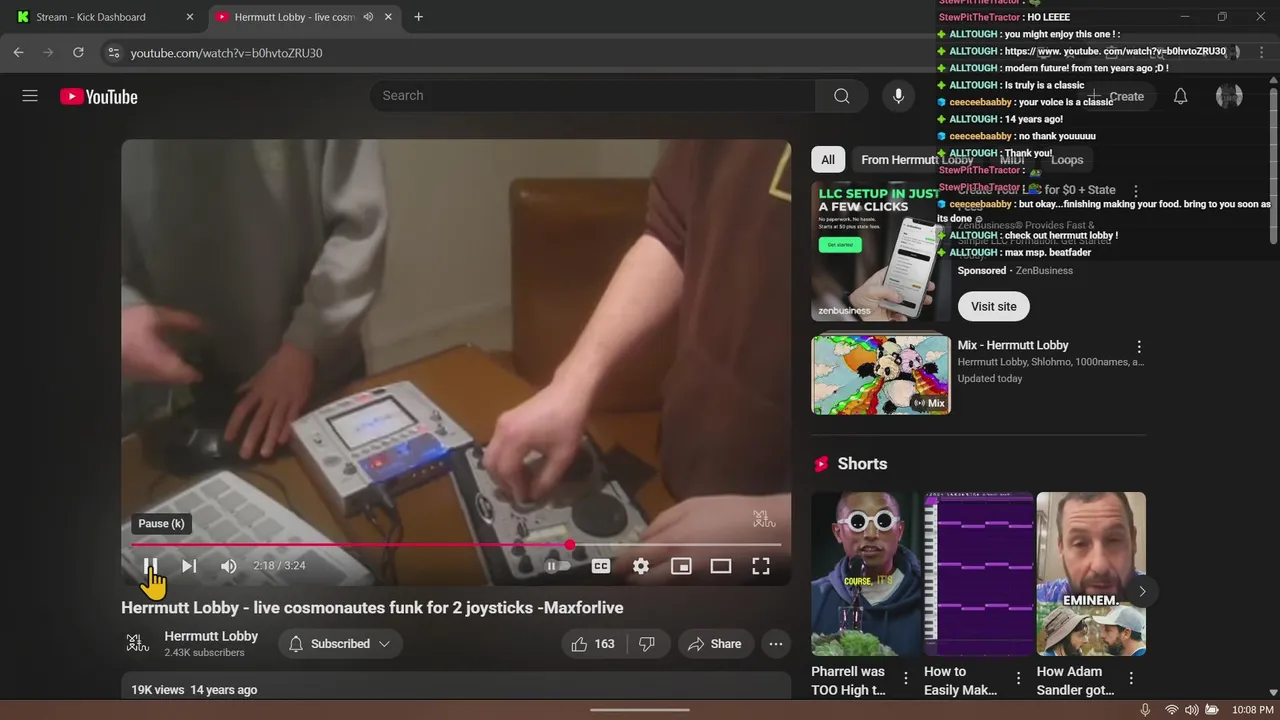Click the browser address bar URL
Screen dimensions: 1280x720
227,53
